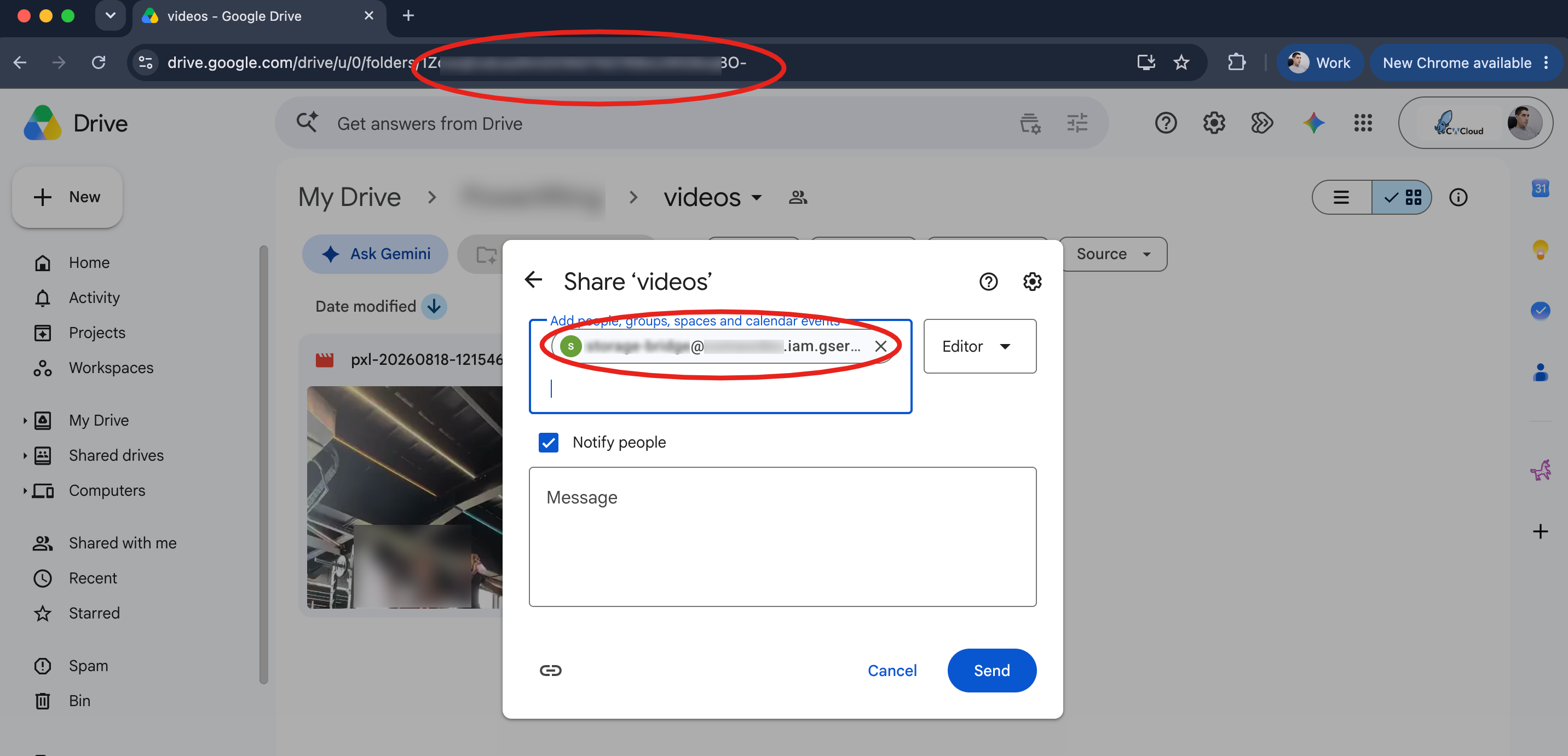Reverse Date modified sort direction arrow

pos(434,306)
